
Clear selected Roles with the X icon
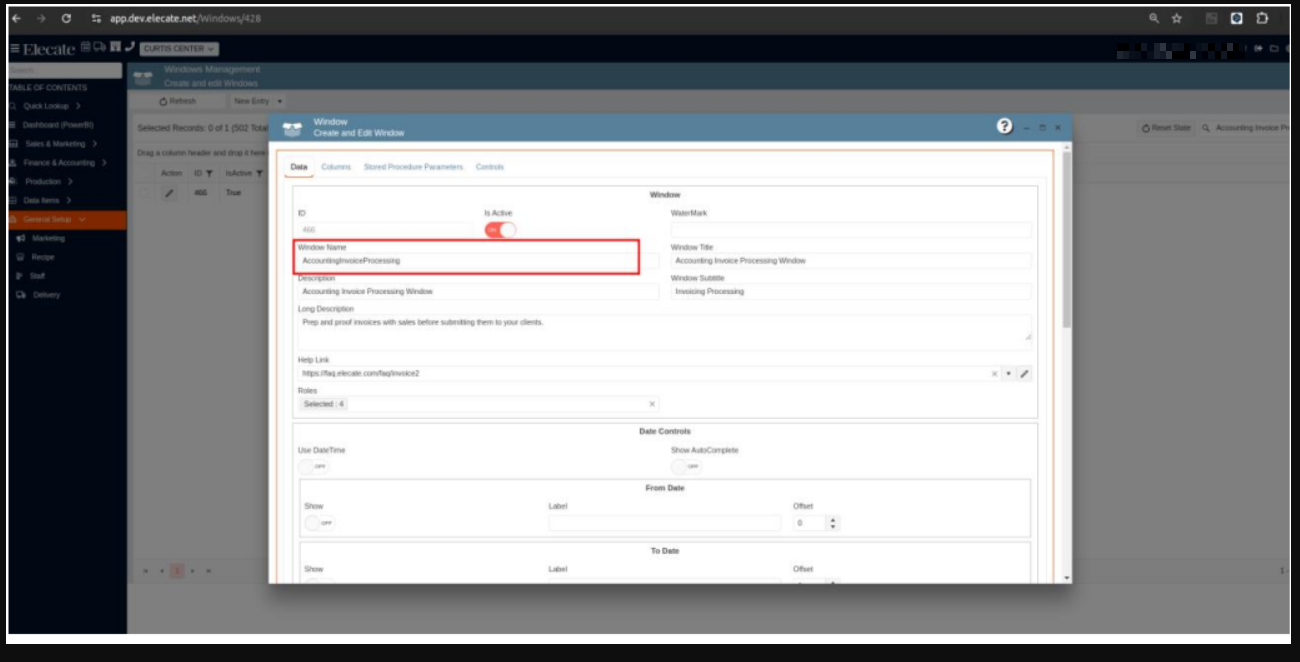pyautogui.click(x=652, y=404)
